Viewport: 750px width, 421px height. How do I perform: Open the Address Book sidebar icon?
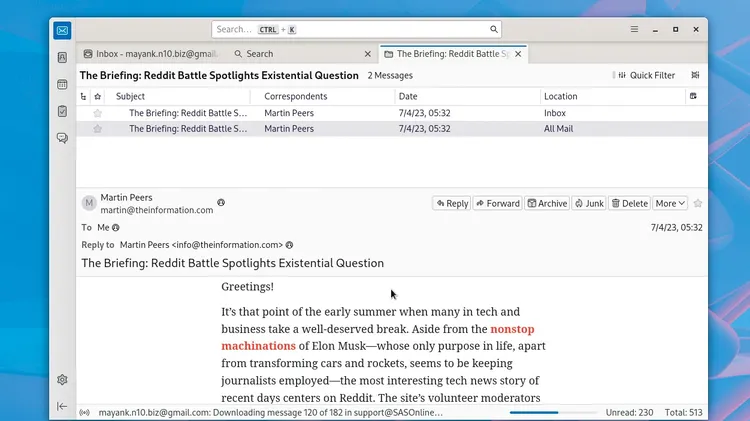(x=62, y=57)
